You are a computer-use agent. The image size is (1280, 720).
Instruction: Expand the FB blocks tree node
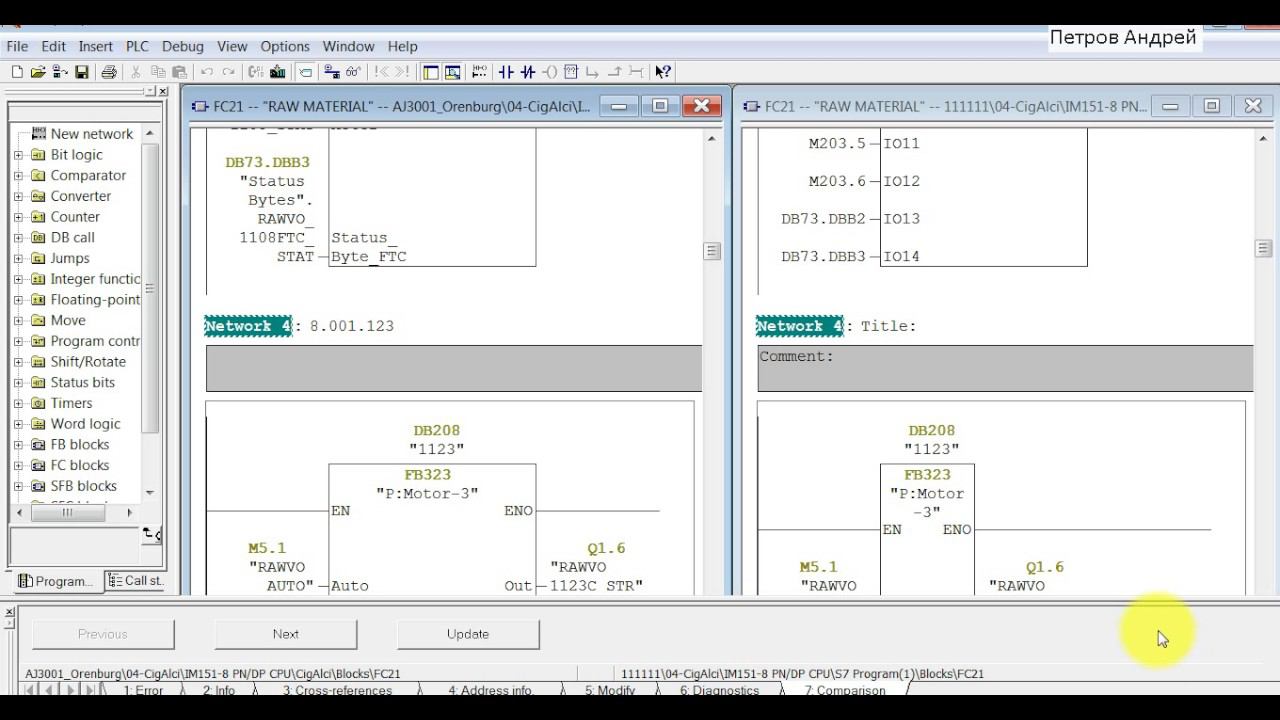(x=18, y=445)
